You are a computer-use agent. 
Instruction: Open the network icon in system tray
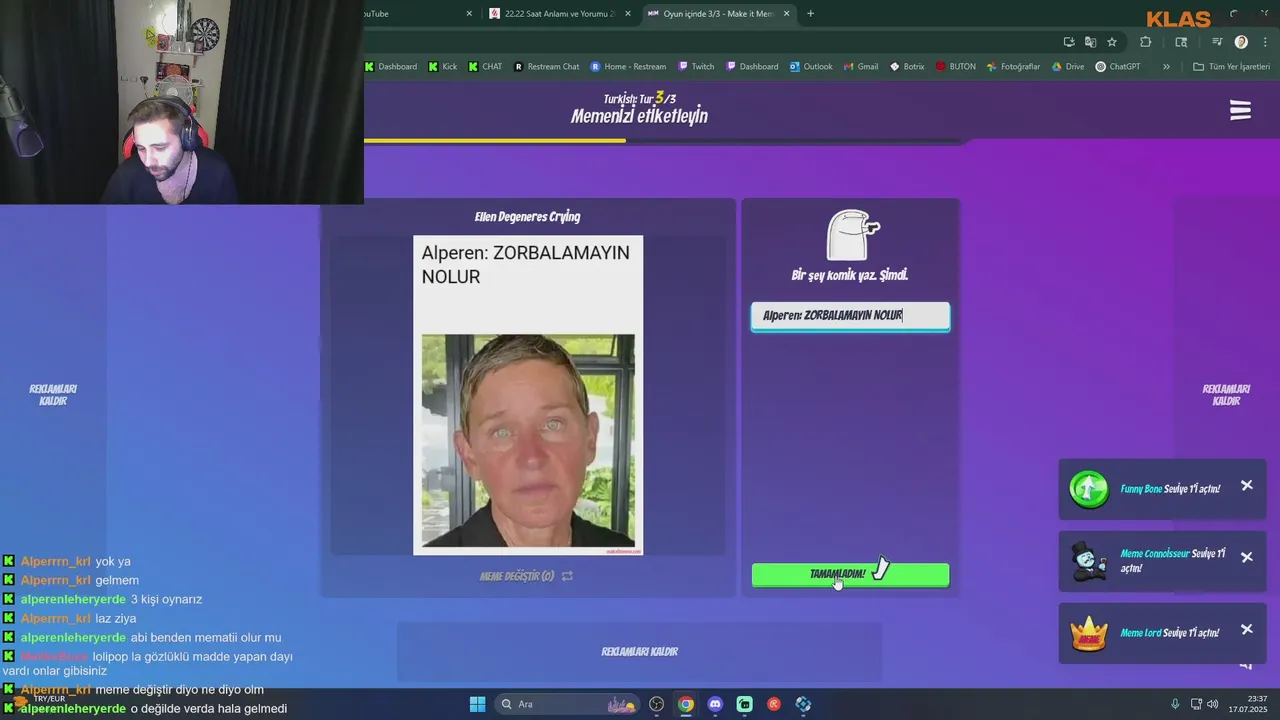1196,704
